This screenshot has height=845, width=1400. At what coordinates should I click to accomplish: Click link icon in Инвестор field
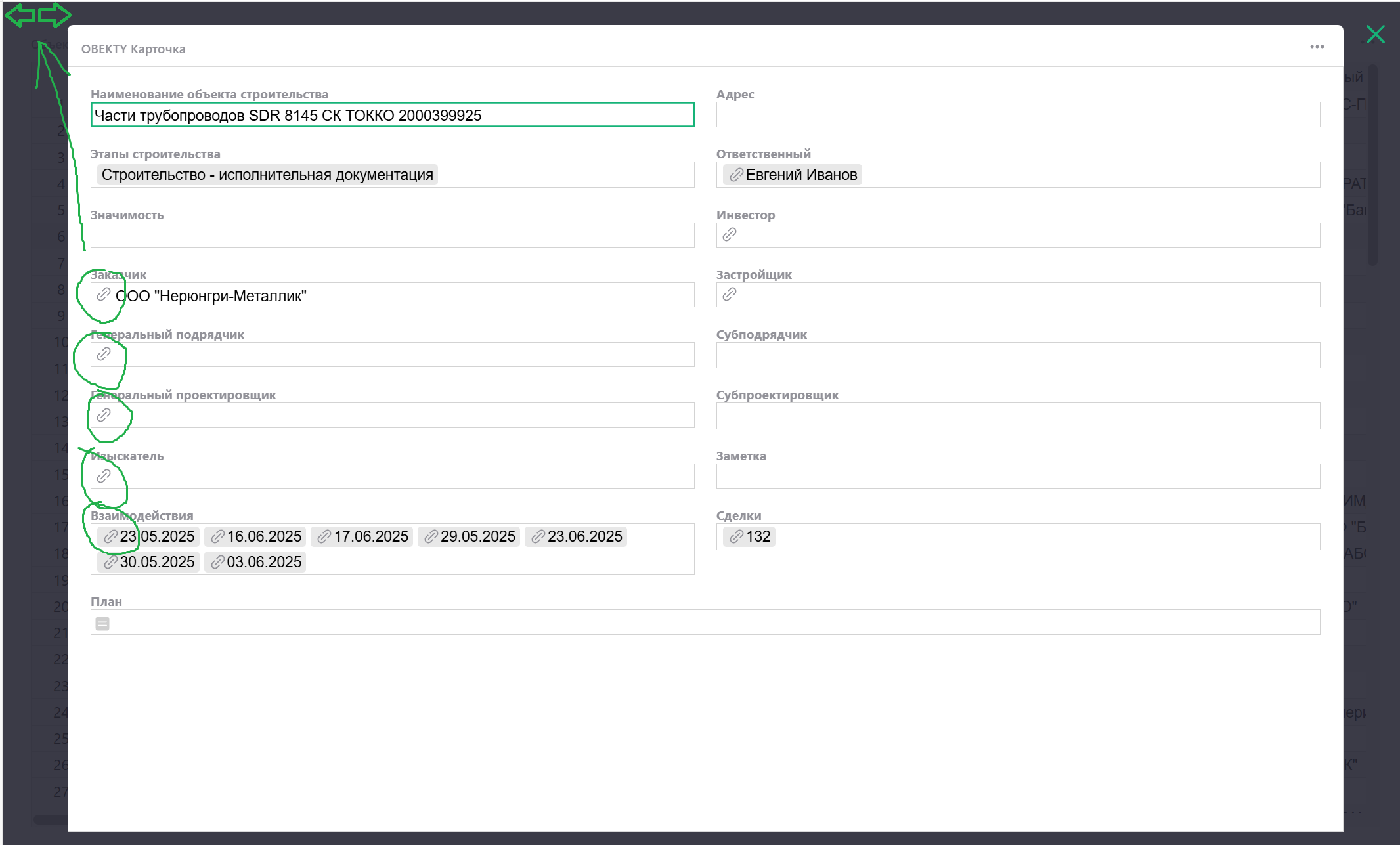click(730, 234)
